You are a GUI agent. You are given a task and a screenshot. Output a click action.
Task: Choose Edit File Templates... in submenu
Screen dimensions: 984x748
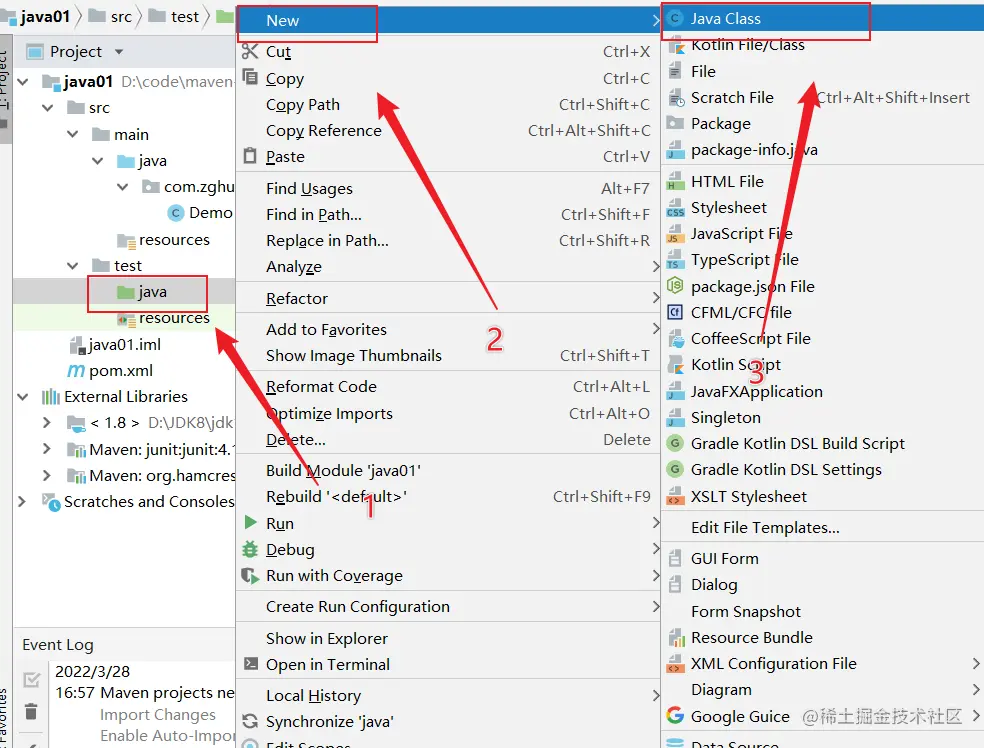(x=823, y=528)
